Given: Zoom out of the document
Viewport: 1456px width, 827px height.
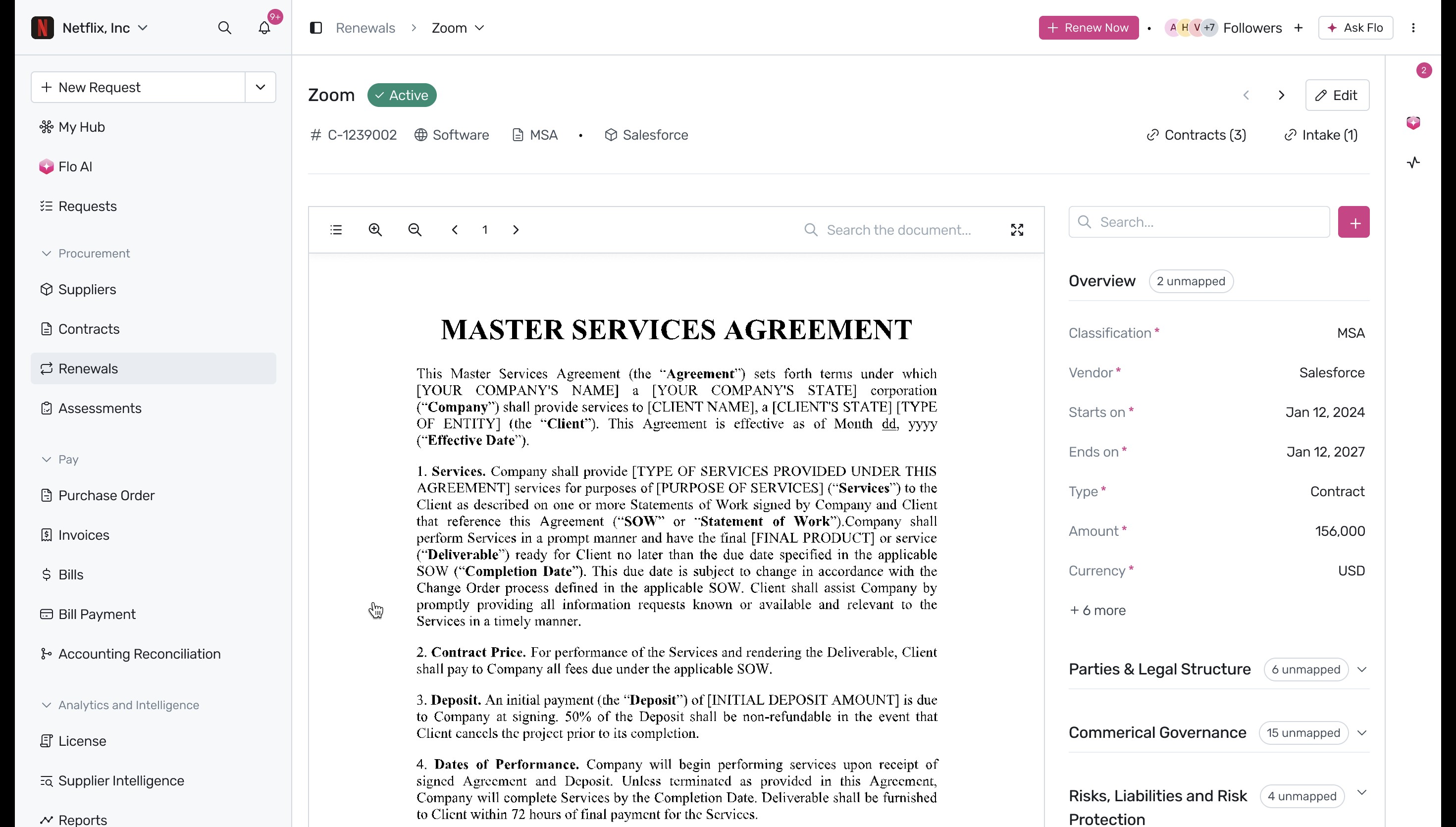Looking at the screenshot, I should pyautogui.click(x=415, y=229).
